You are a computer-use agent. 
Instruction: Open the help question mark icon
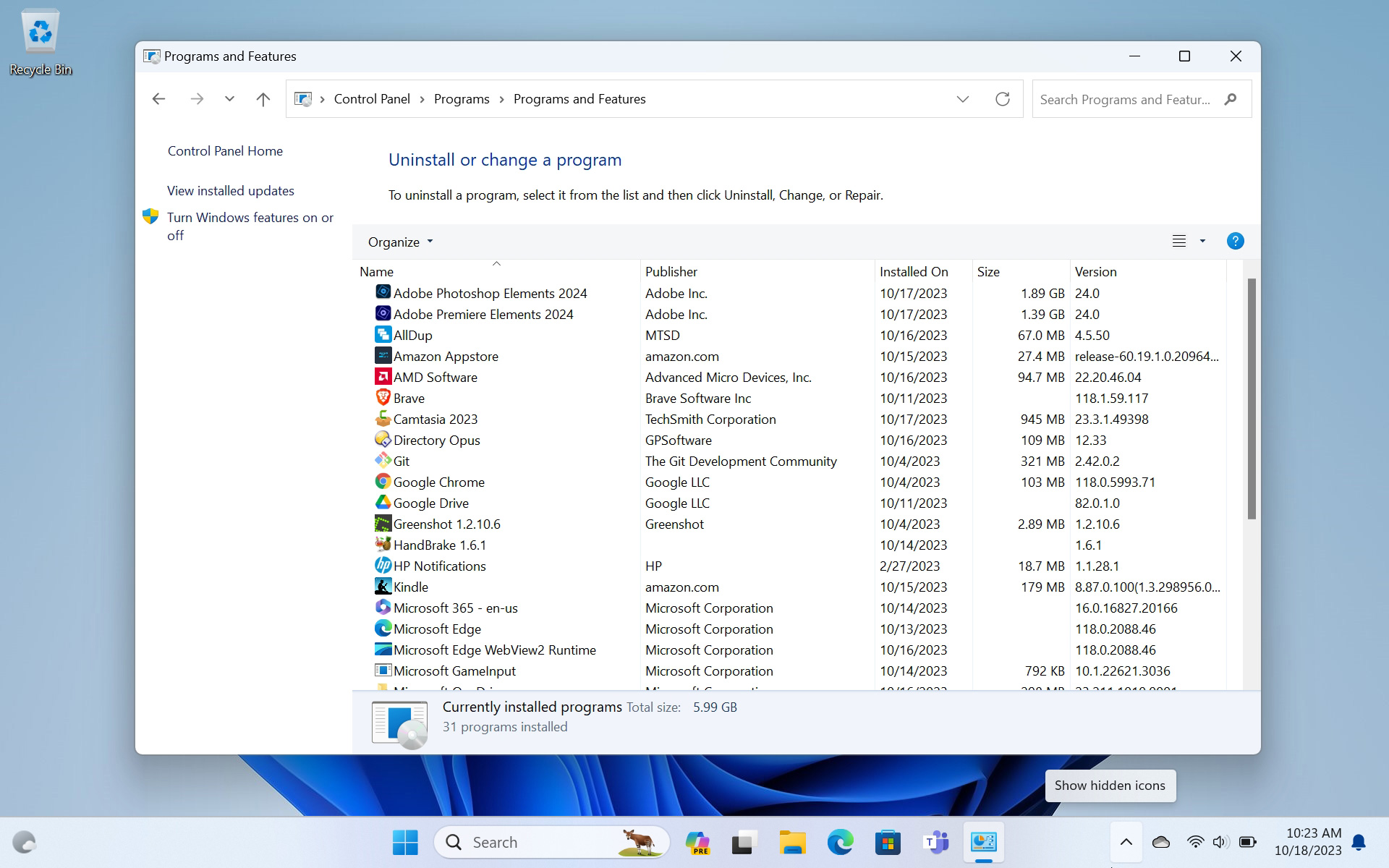coord(1235,241)
